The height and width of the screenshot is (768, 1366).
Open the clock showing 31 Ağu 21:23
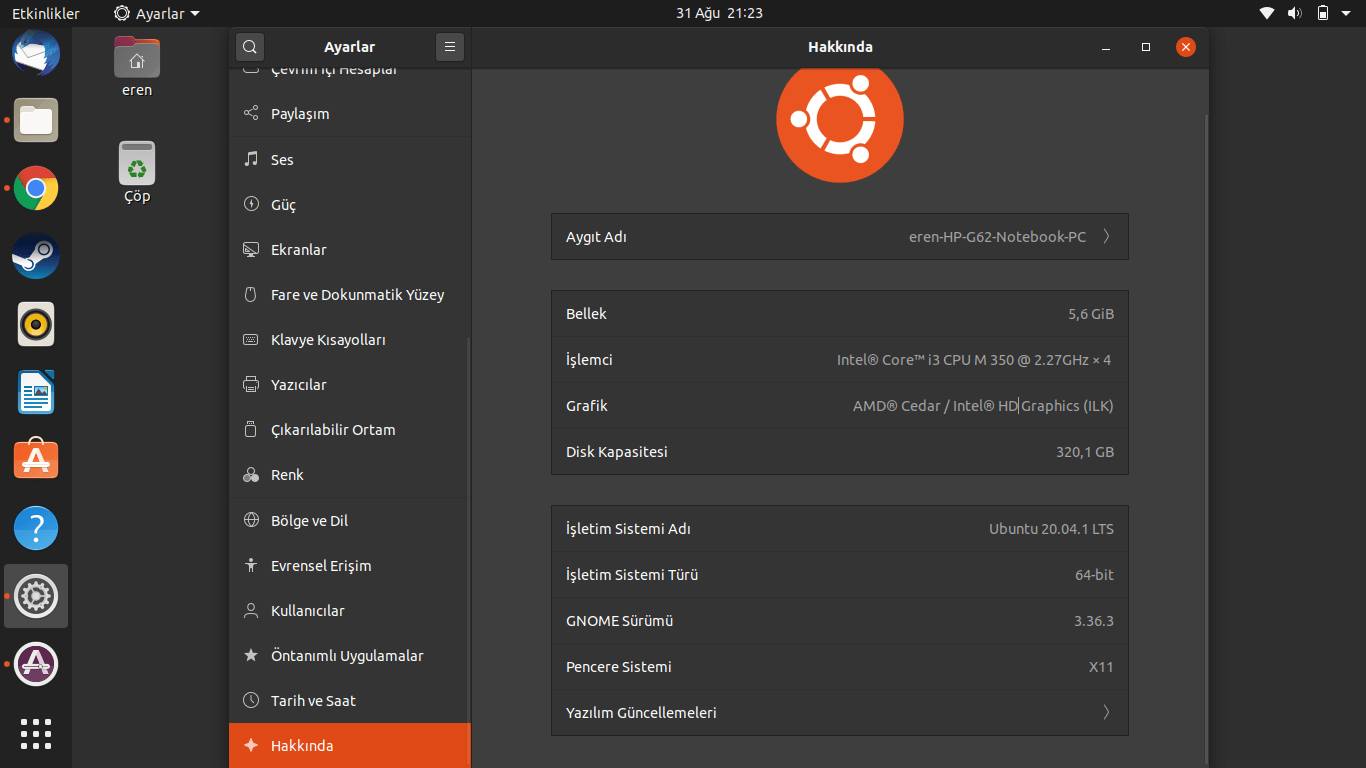(x=719, y=13)
